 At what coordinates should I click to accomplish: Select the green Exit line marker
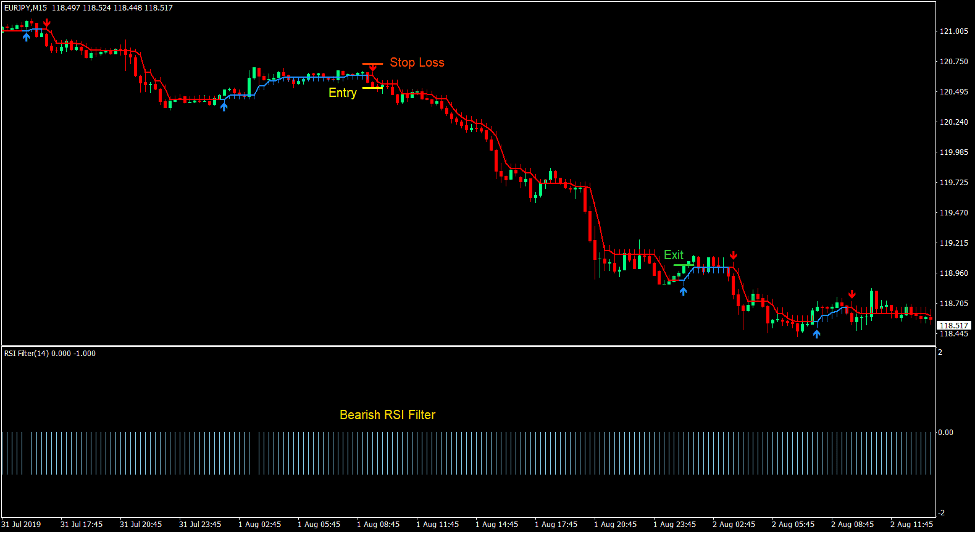click(x=684, y=266)
